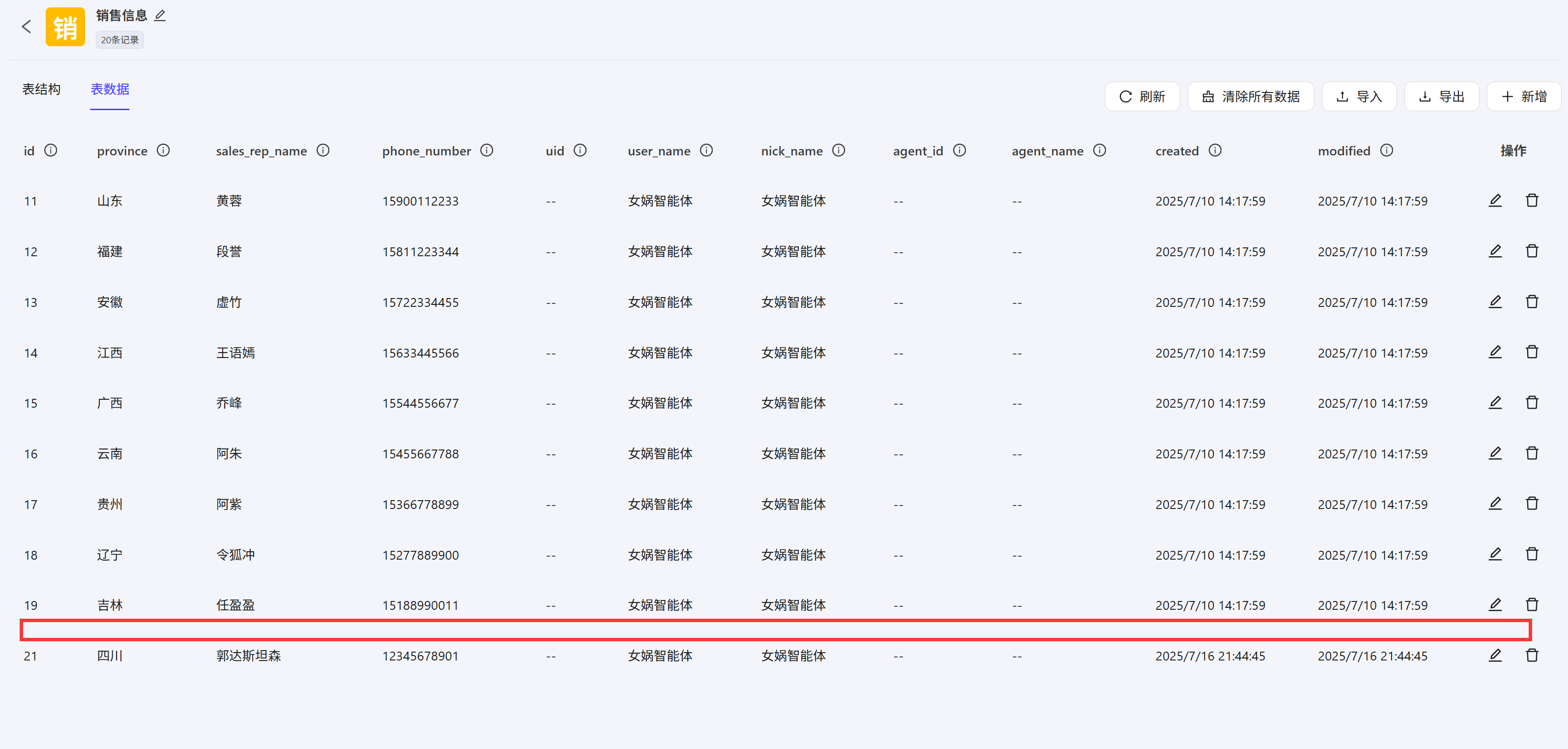Edit row 14 王语嫣 record
The image size is (1568, 749).
click(x=1495, y=352)
